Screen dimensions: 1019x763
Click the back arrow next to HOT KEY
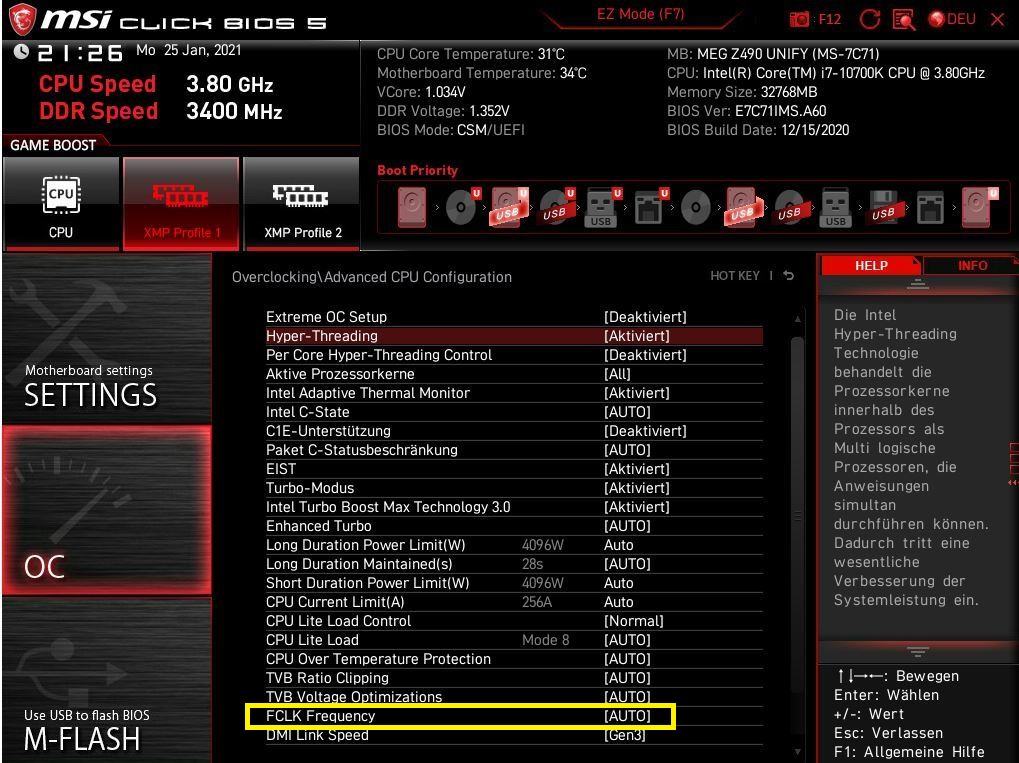coord(788,276)
